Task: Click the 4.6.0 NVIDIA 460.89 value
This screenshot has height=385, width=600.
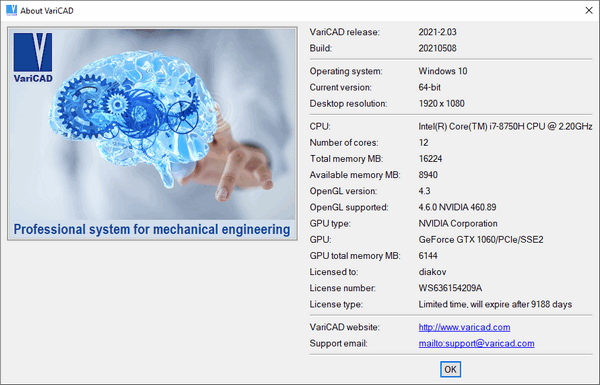Action: 457,207
